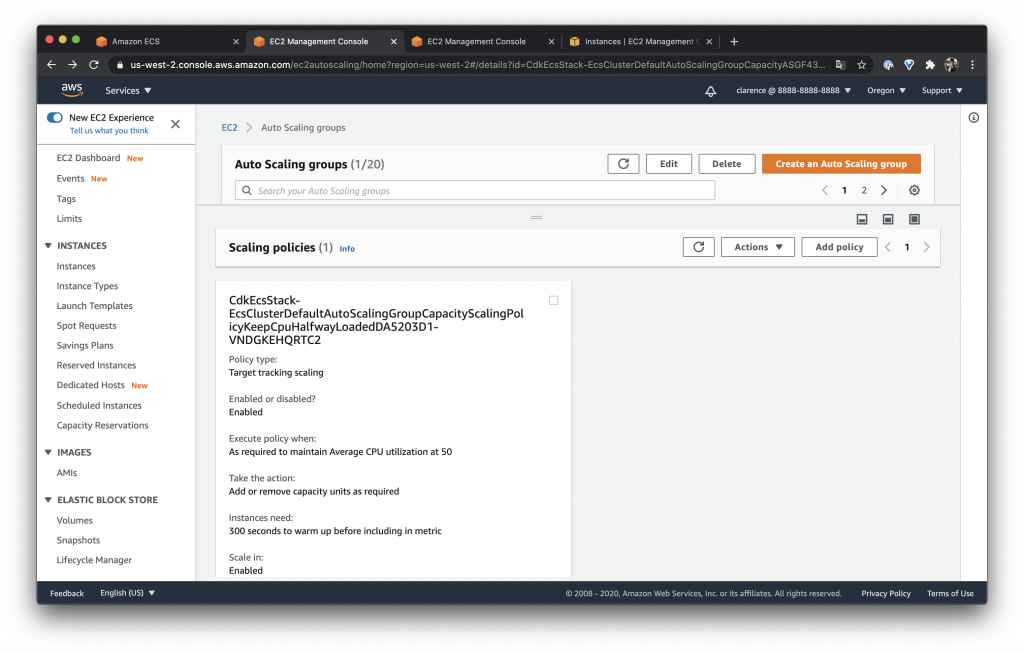Open the Actions dropdown for scaling policies
Viewport: 1024px width, 653px height.
[758, 247]
